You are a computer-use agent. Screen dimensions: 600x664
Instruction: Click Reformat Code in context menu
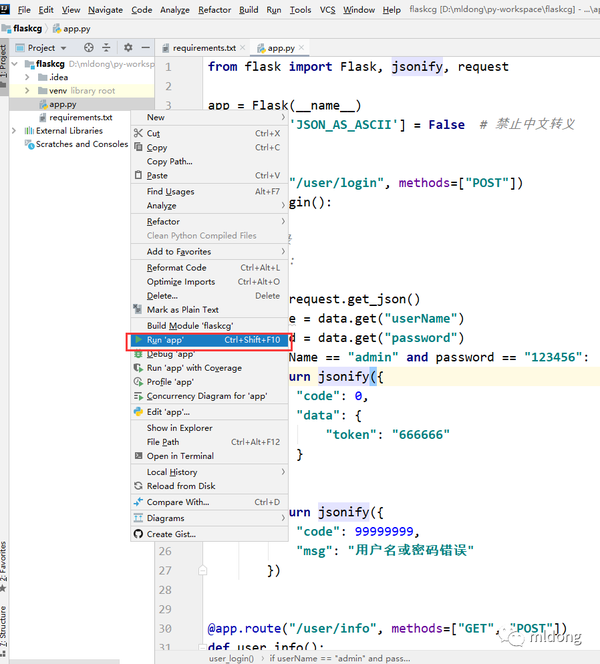pyautogui.click(x=176, y=268)
